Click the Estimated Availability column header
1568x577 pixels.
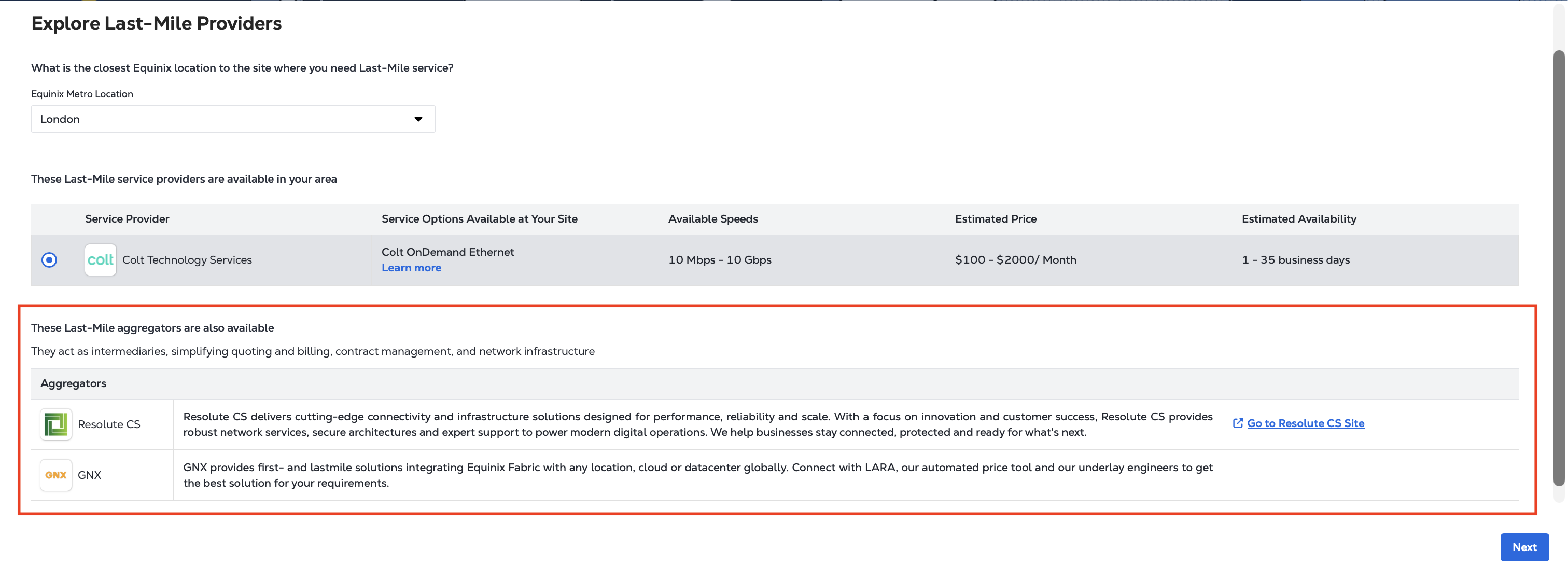click(1299, 219)
